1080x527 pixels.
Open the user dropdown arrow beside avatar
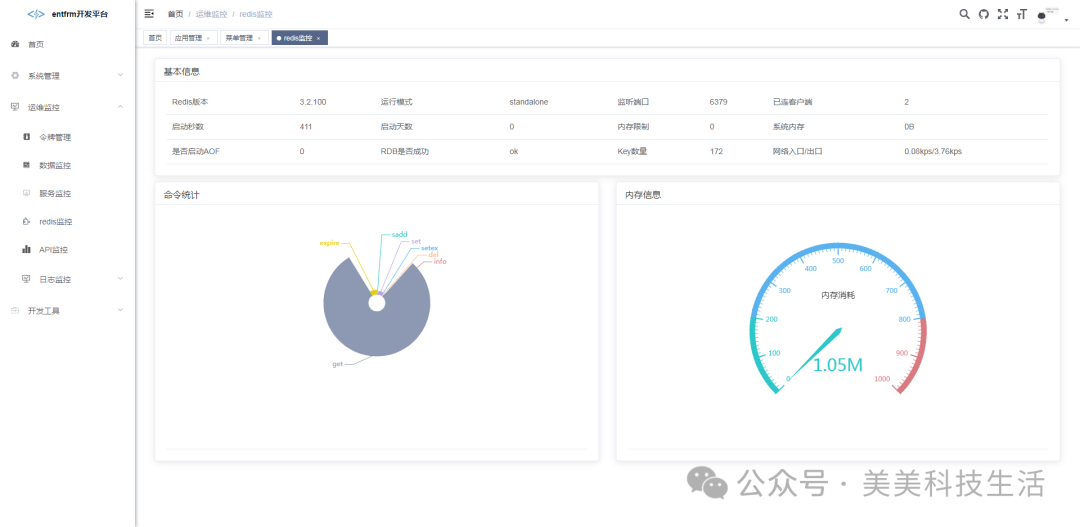click(1066, 21)
